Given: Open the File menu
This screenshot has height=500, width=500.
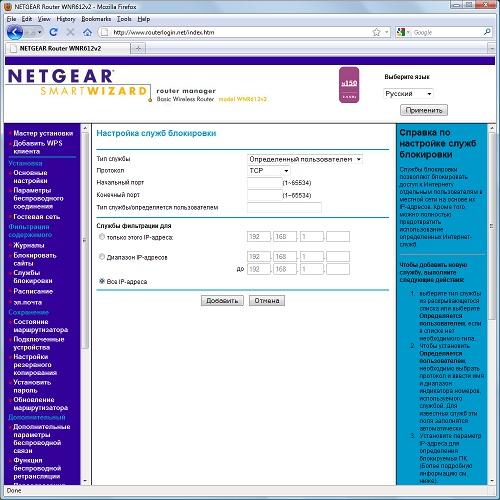Looking at the screenshot, I should [x=11, y=19].
